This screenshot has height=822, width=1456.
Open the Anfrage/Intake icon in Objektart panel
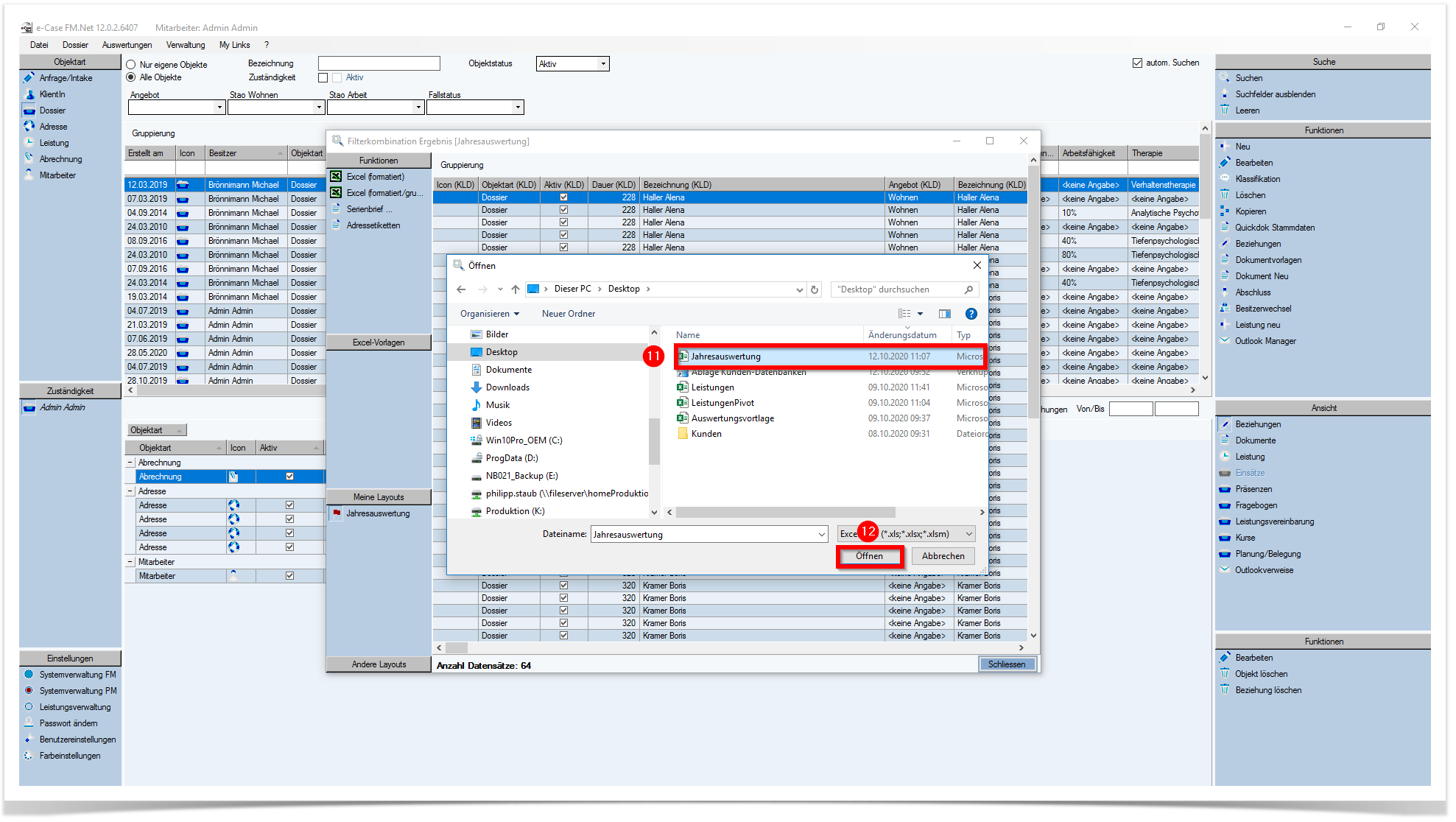29,77
